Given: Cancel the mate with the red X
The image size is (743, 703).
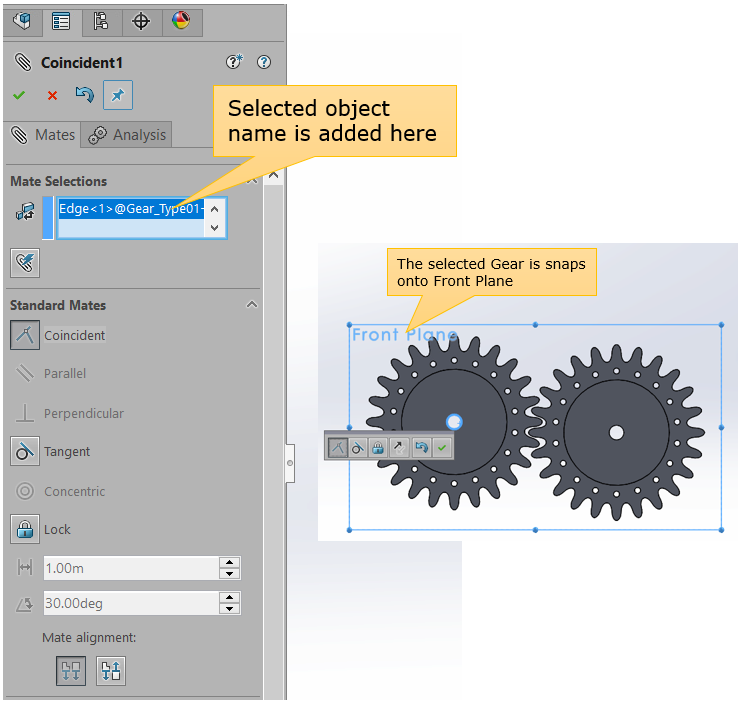Looking at the screenshot, I should point(52,96).
